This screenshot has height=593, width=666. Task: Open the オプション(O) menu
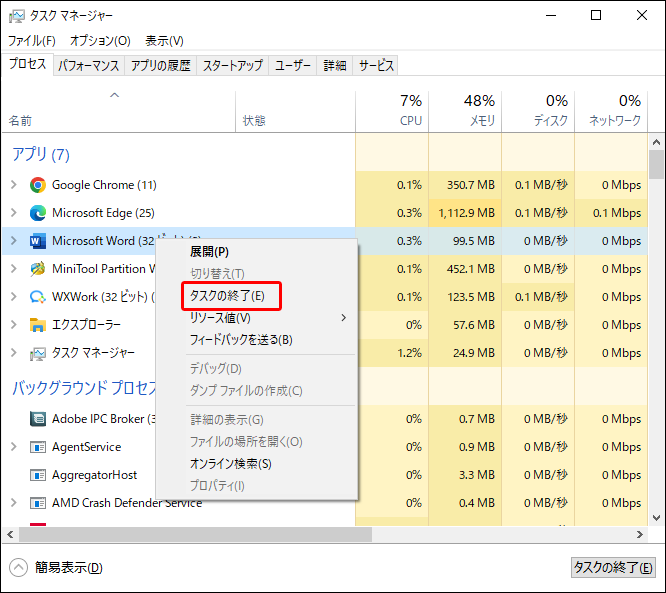pos(100,41)
